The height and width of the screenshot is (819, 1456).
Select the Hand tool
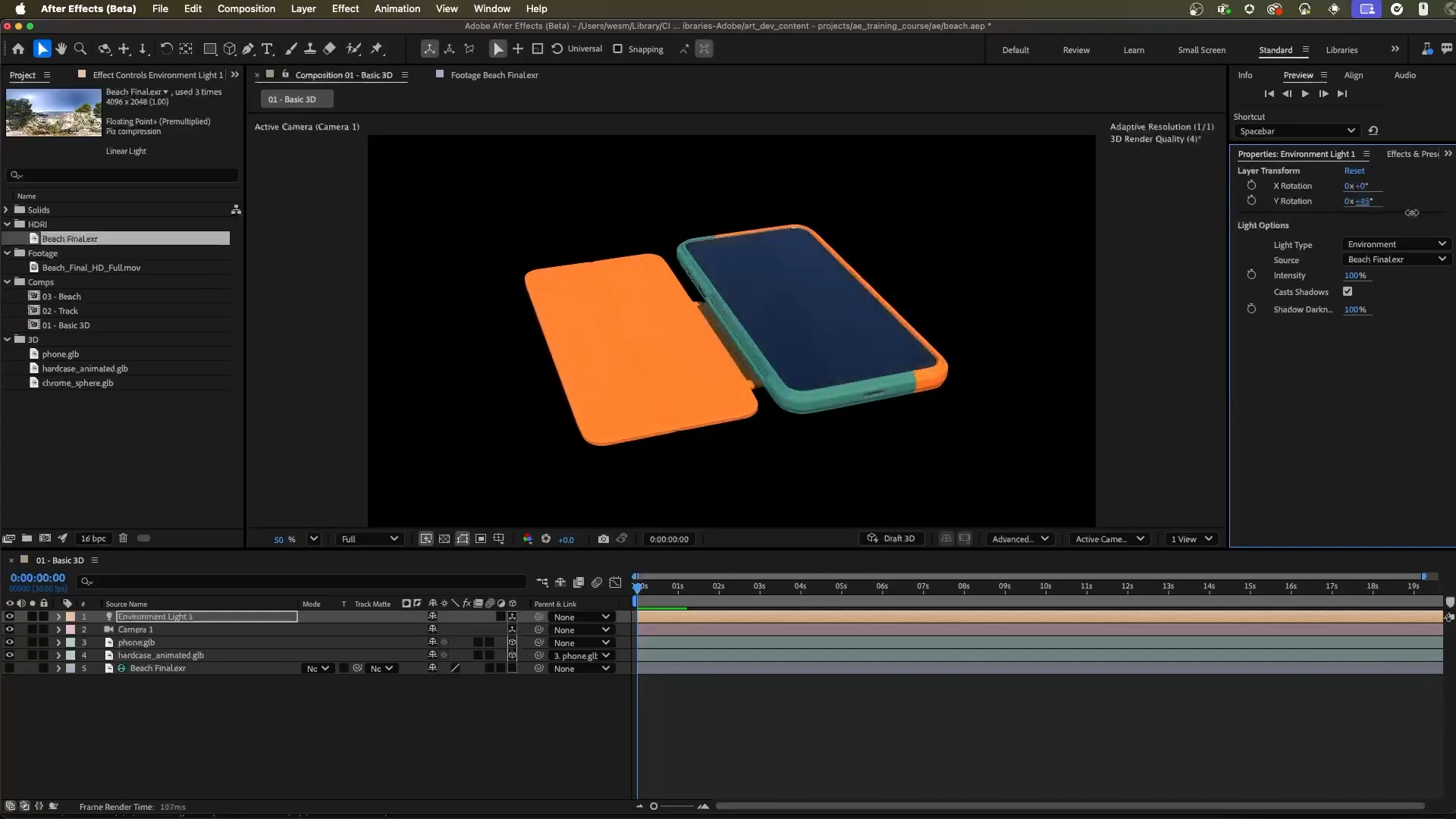point(61,49)
